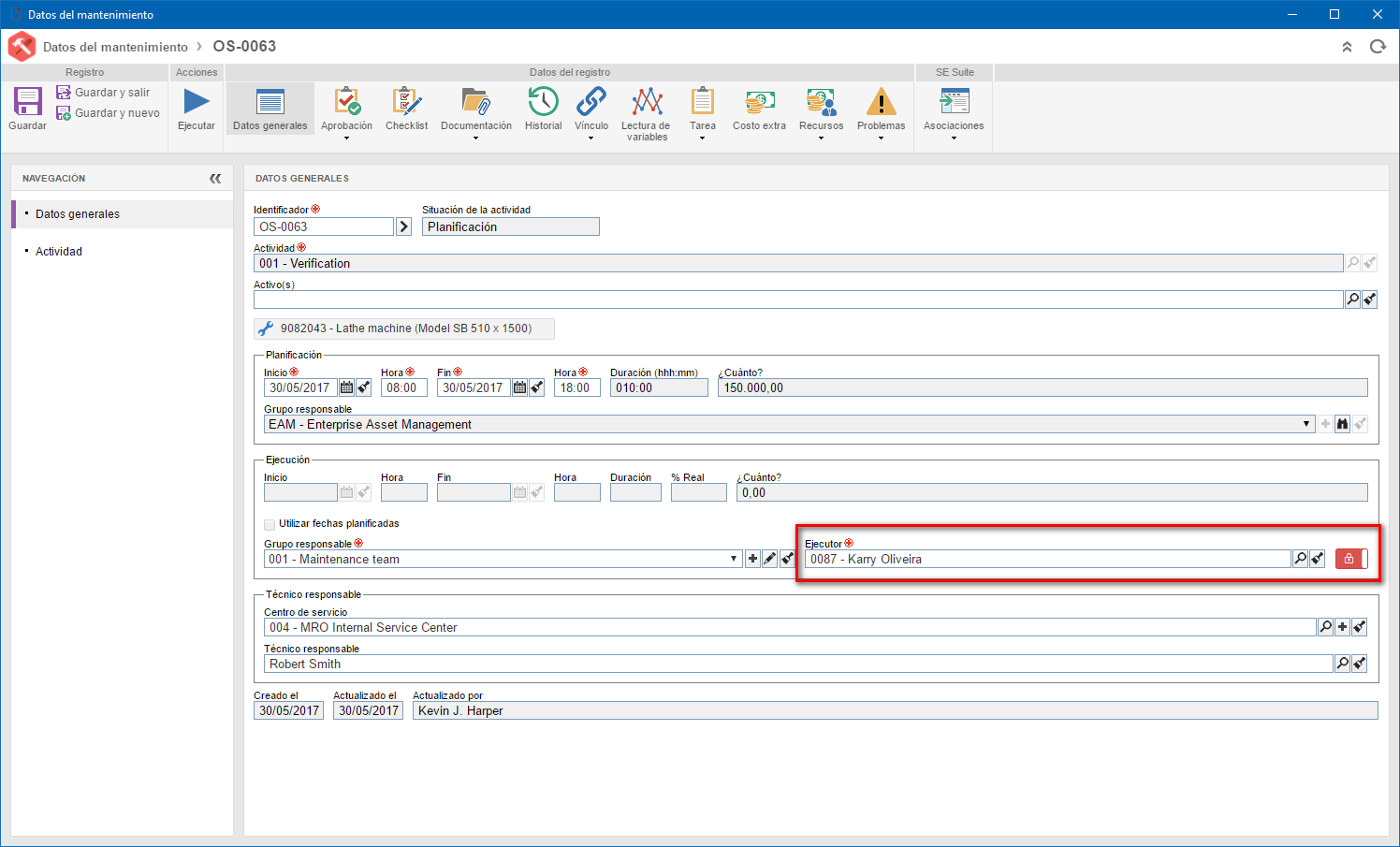Select Actividad in the navigation panel

(x=59, y=252)
